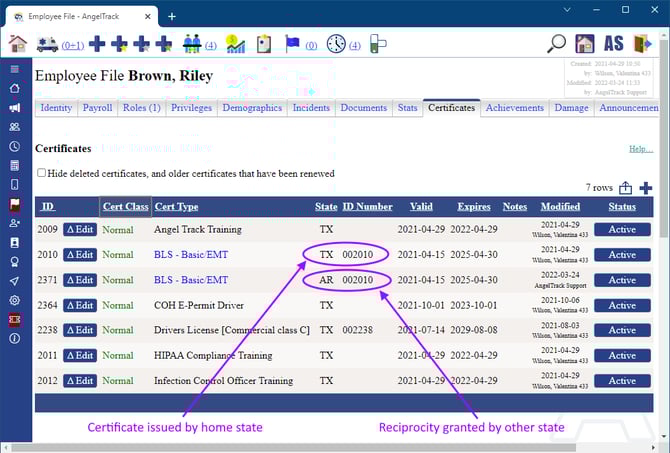Sort the table by Expires column

pyautogui.click(x=474, y=207)
